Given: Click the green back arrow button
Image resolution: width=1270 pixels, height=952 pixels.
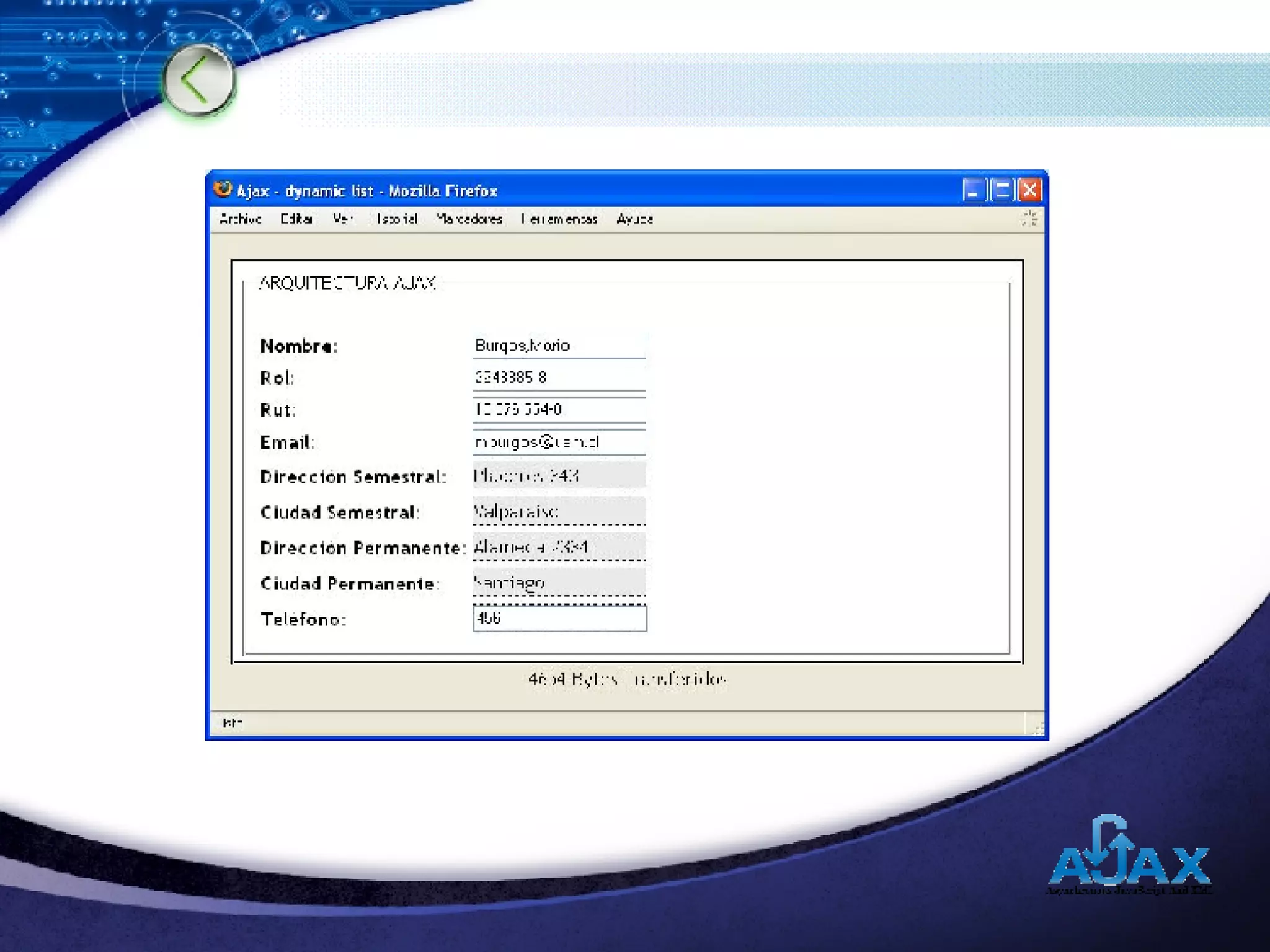Looking at the screenshot, I should (198, 80).
